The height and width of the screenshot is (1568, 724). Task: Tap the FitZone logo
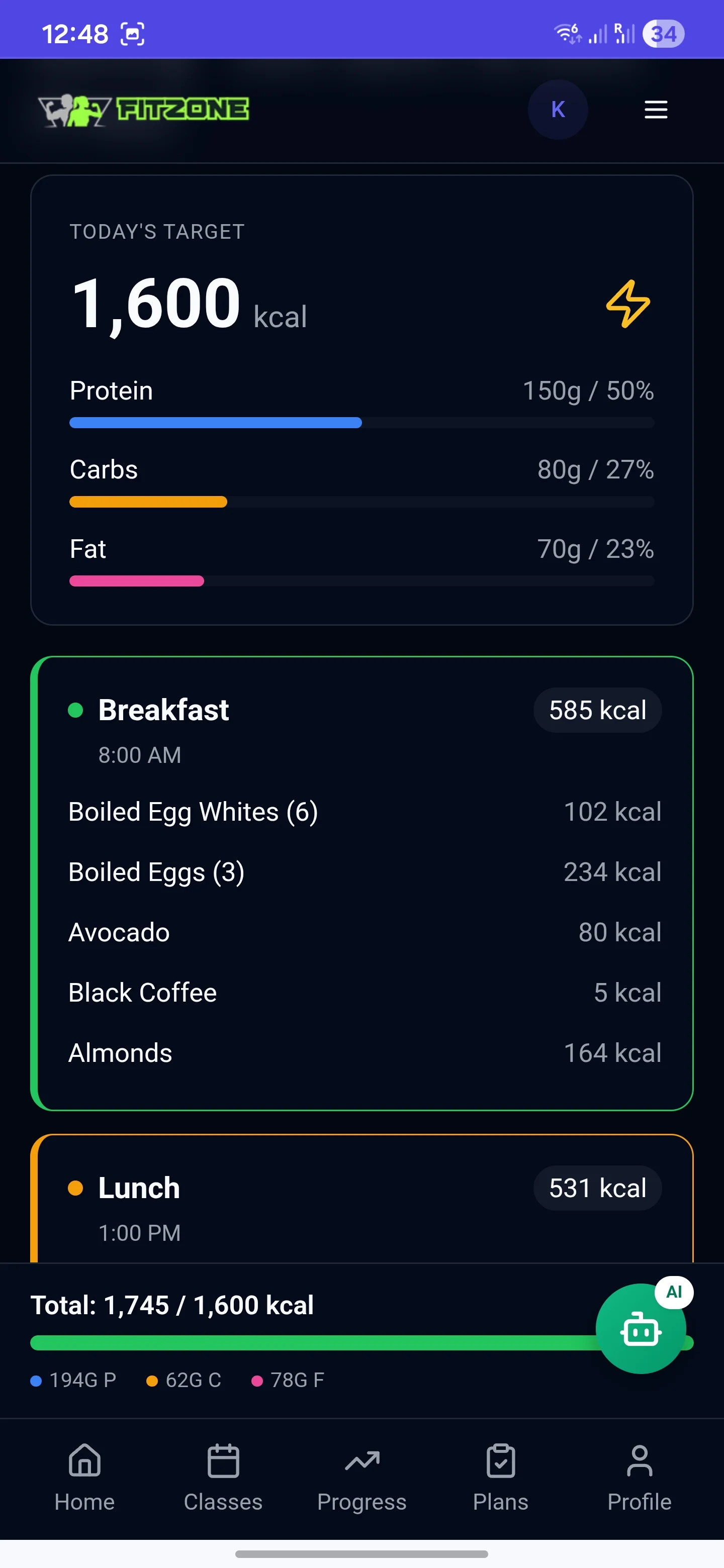coord(144,110)
